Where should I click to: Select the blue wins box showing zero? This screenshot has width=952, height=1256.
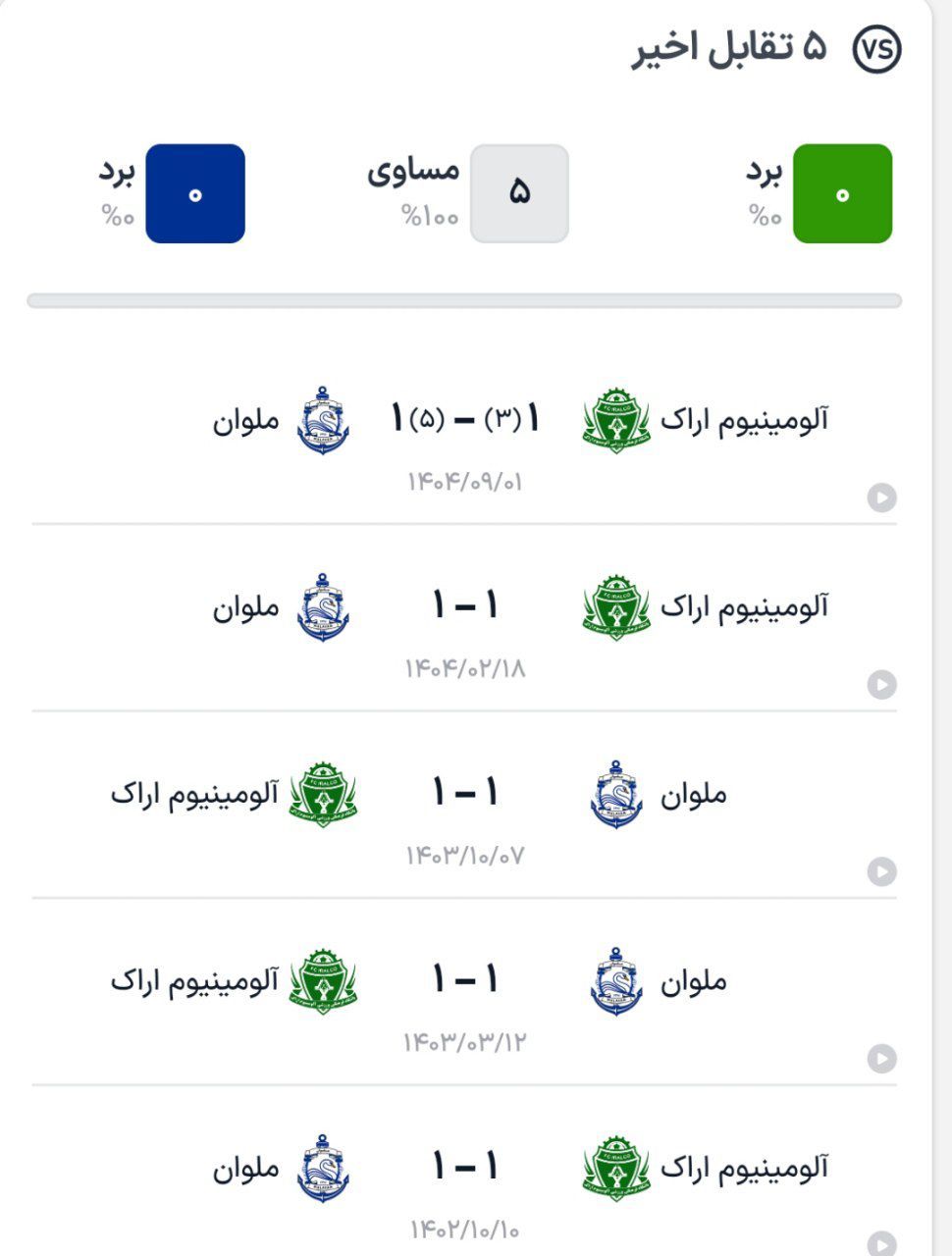pos(195,193)
